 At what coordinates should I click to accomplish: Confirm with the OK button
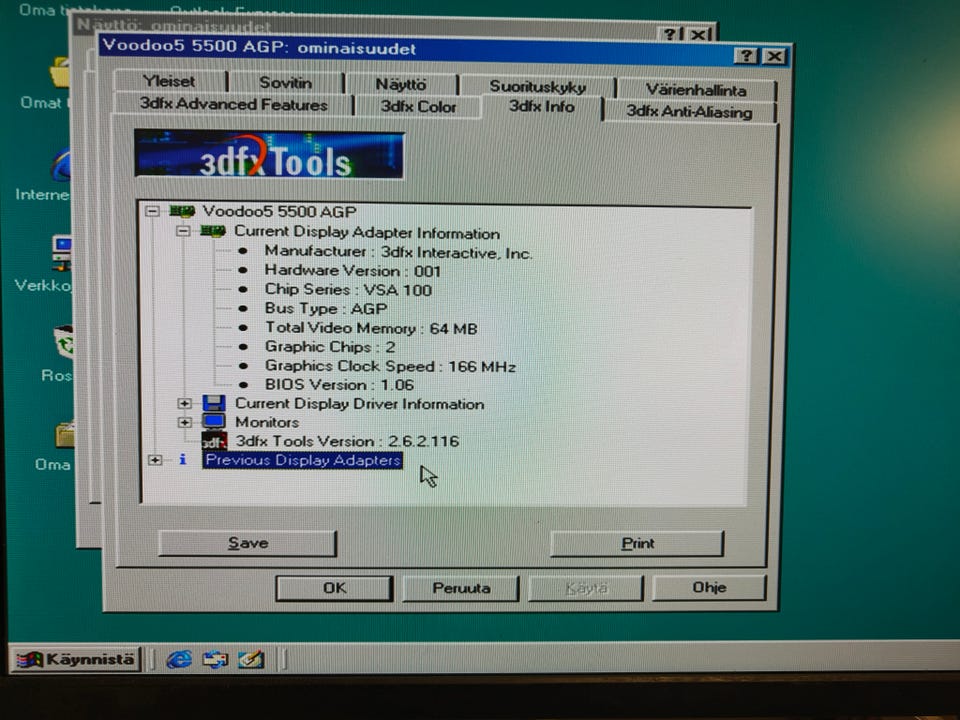pos(334,588)
